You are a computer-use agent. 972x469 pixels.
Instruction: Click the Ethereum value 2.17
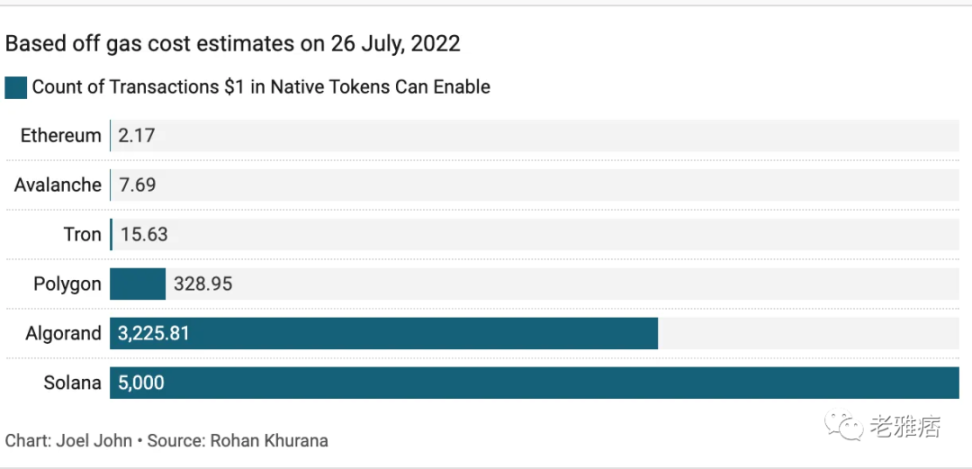coord(136,135)
